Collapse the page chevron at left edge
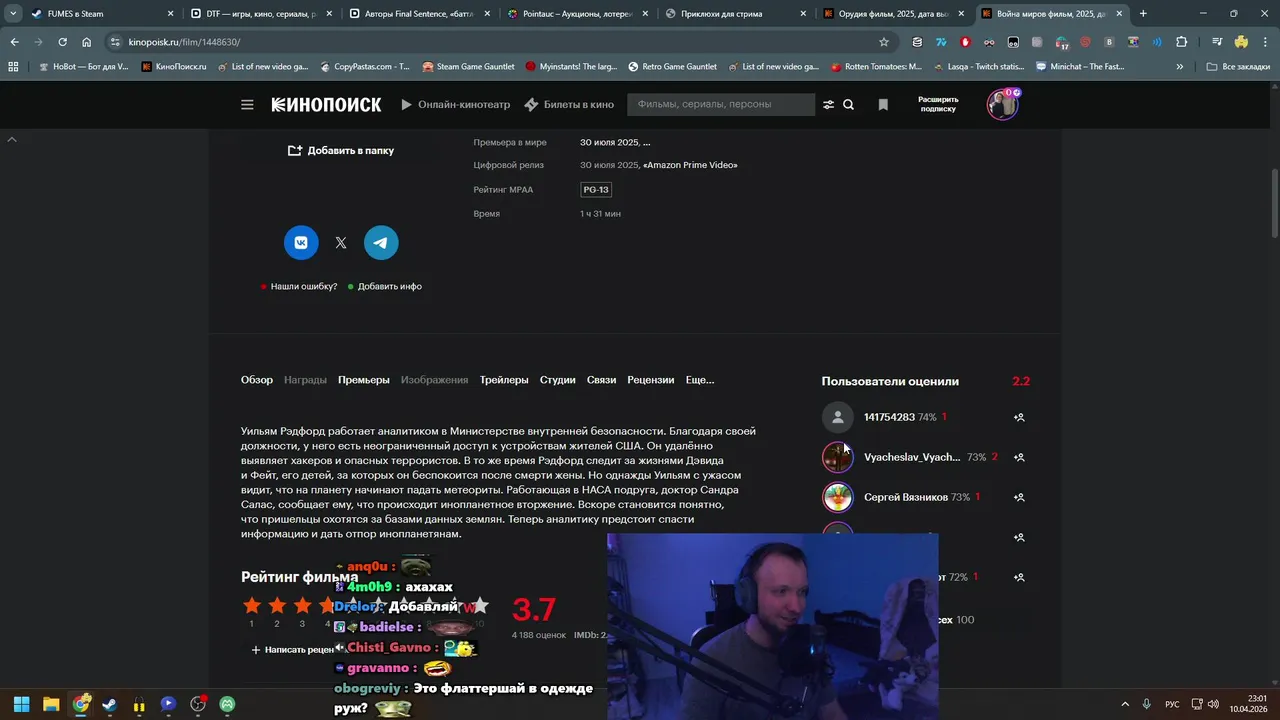The width and height of the screenshot is (1280, 720). coord(12,139)
